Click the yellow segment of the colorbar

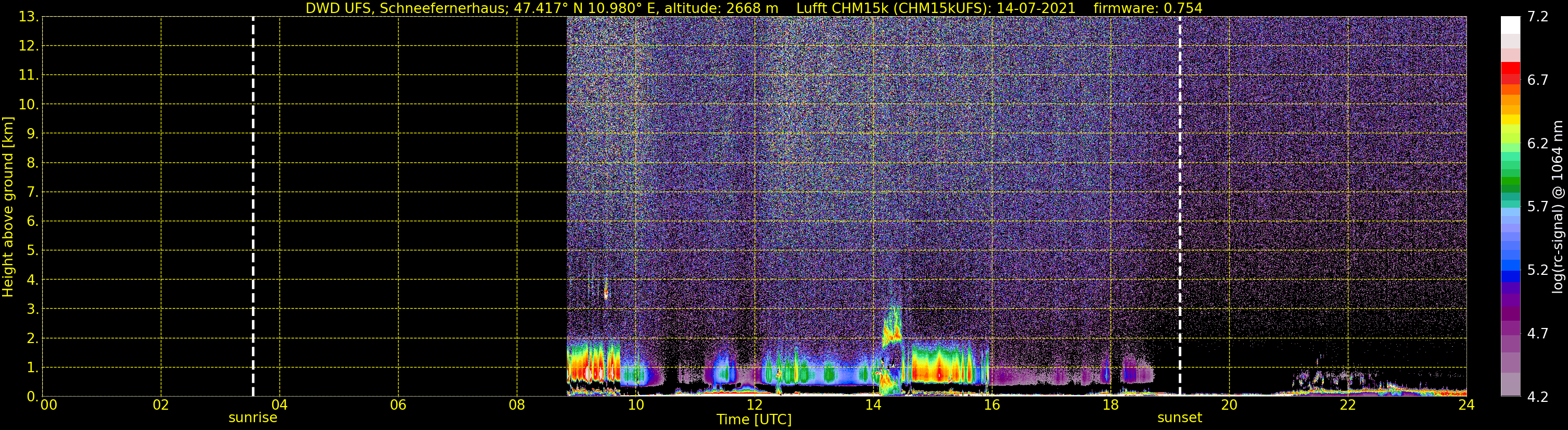tap(1510, 119)
